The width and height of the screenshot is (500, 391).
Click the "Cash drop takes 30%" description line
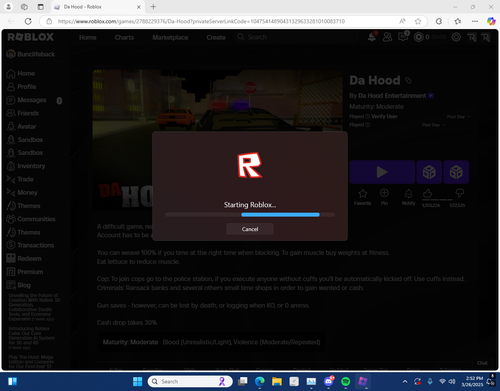point(127,323)
